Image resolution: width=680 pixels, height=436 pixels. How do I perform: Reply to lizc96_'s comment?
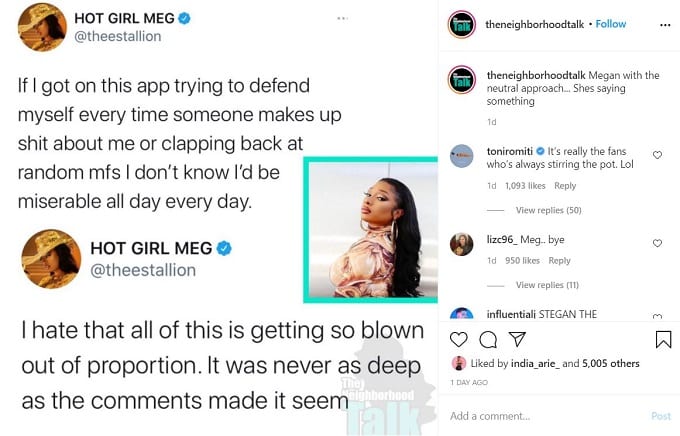point(559,261)
